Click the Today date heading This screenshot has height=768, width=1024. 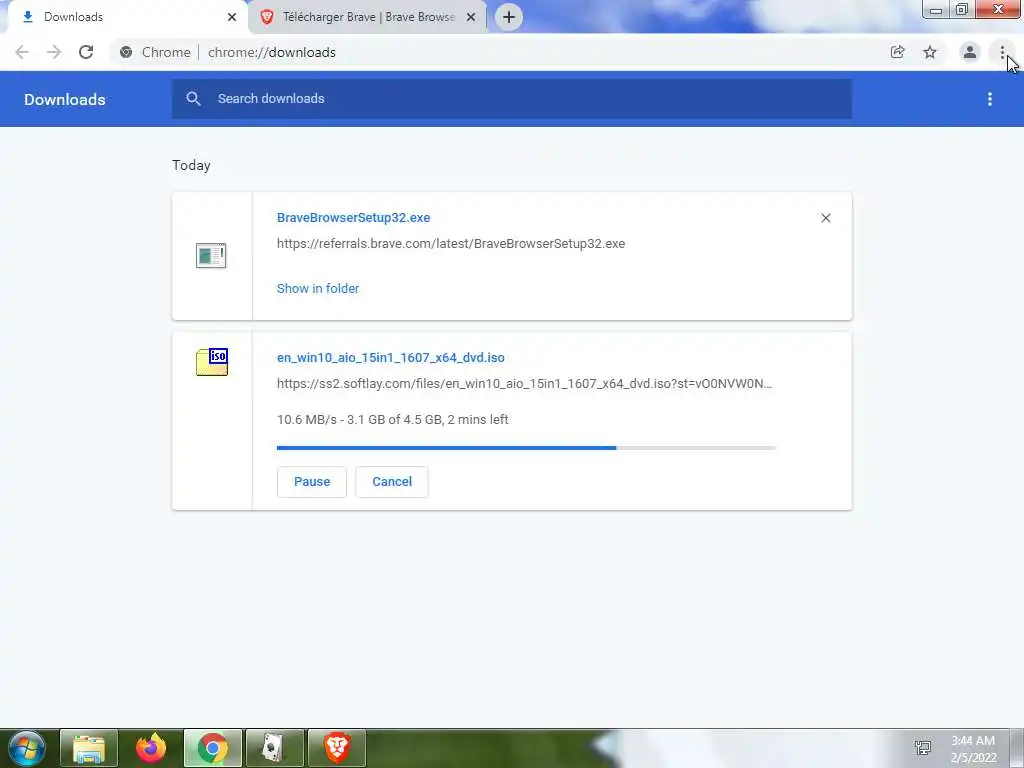(191, 165)
